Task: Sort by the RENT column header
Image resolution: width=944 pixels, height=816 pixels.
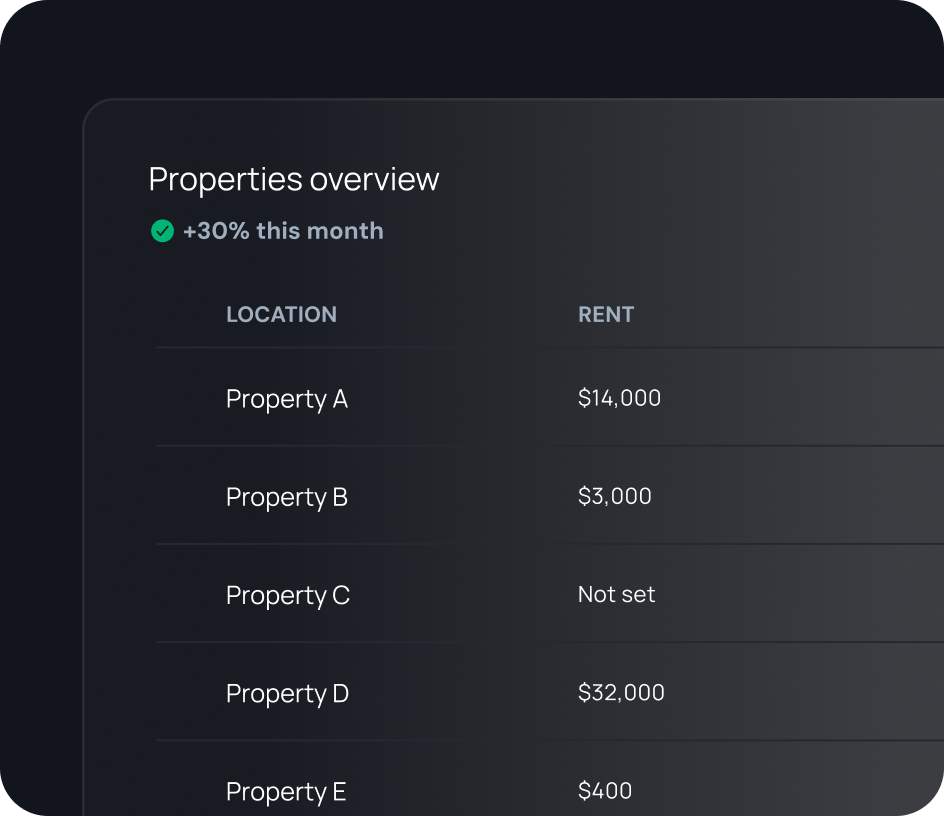Action: [x=605, y=314]
